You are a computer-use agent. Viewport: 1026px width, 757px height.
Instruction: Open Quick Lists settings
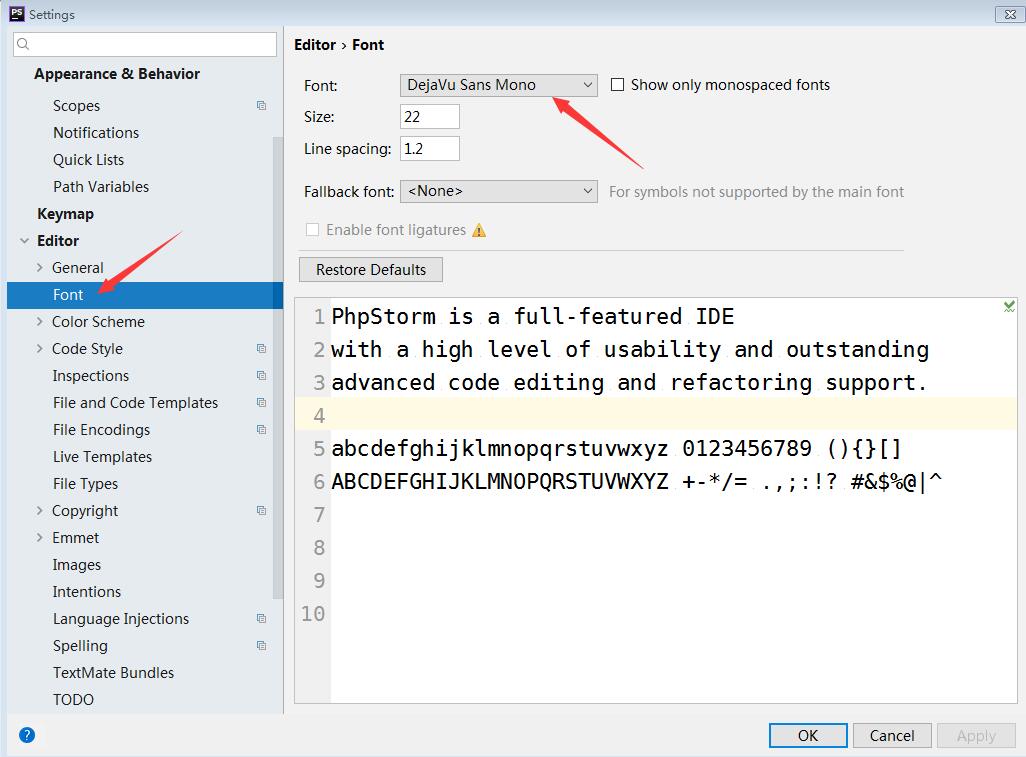pyautogui.click(x=88, y=160)
